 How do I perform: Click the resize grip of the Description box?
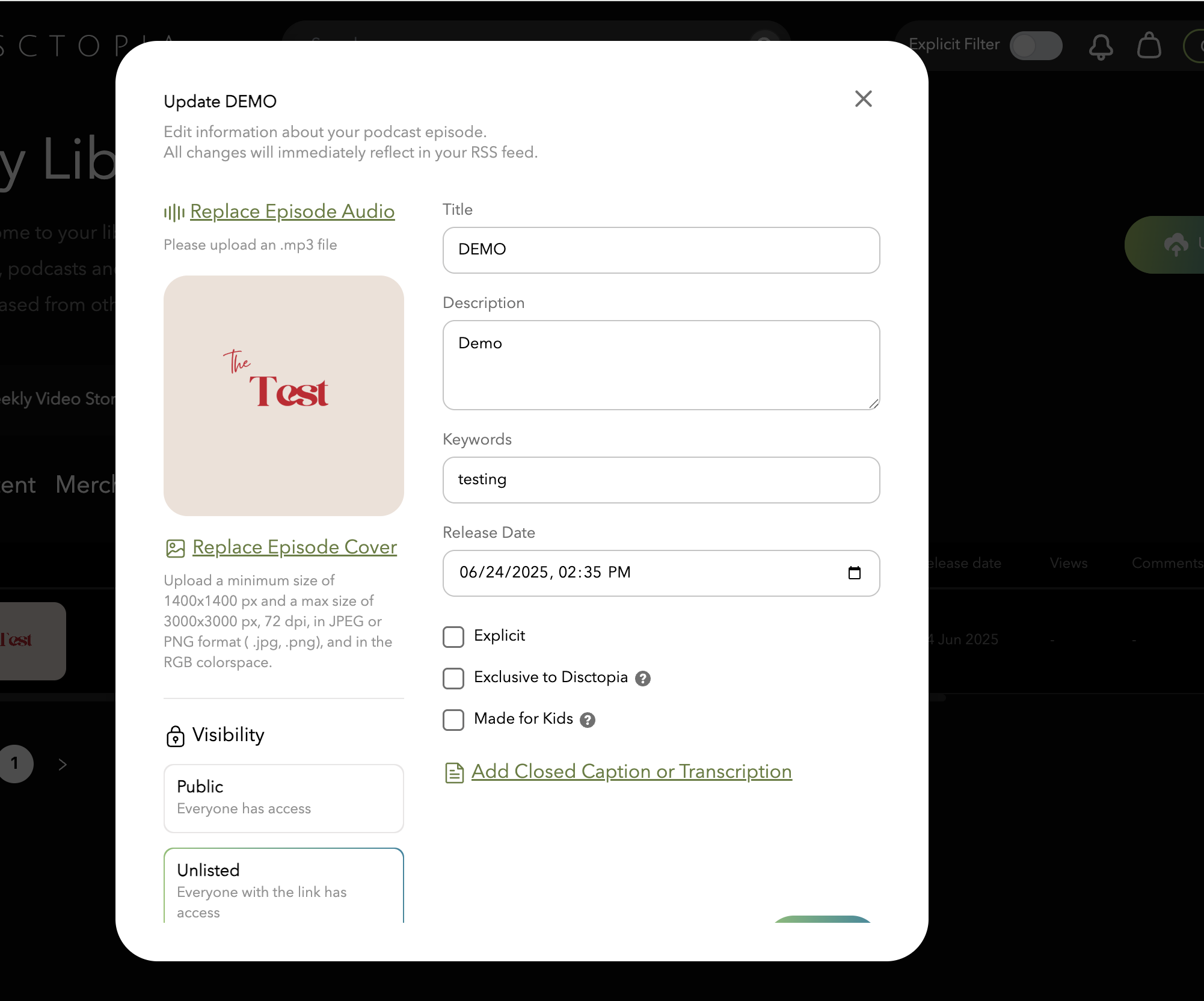click(874, 404)
